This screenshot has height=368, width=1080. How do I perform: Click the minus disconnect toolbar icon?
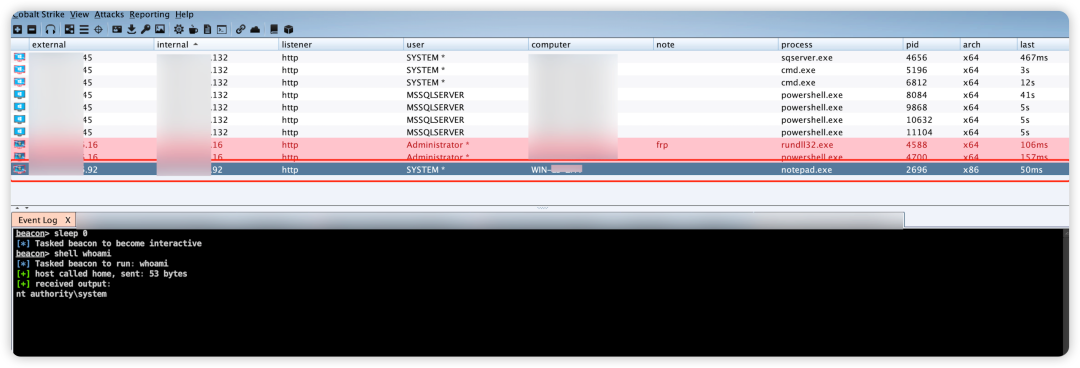point(32,29)
